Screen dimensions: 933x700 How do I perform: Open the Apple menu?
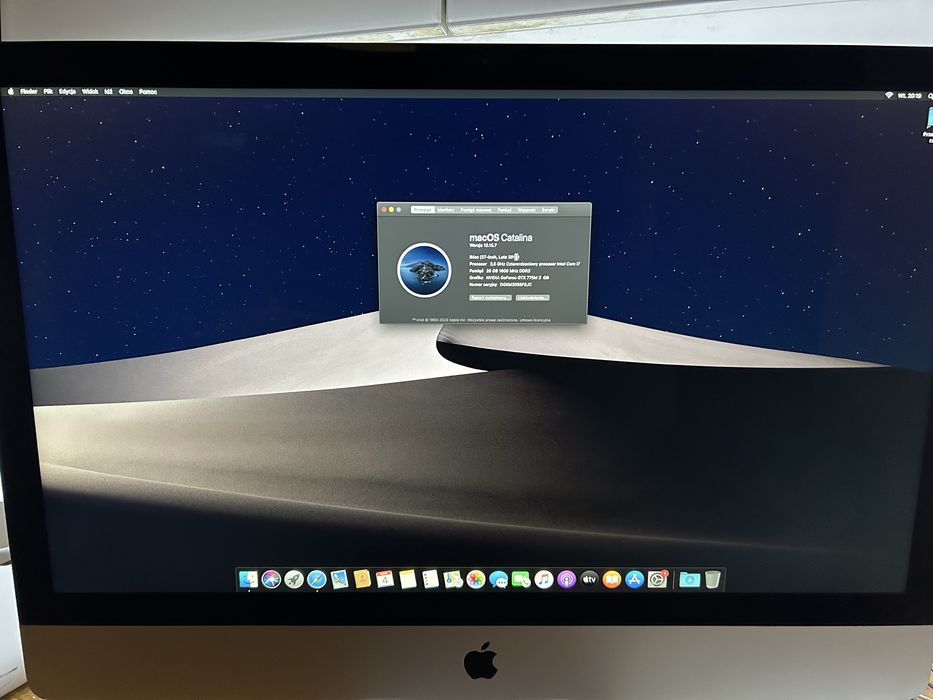tap(10, 92)
